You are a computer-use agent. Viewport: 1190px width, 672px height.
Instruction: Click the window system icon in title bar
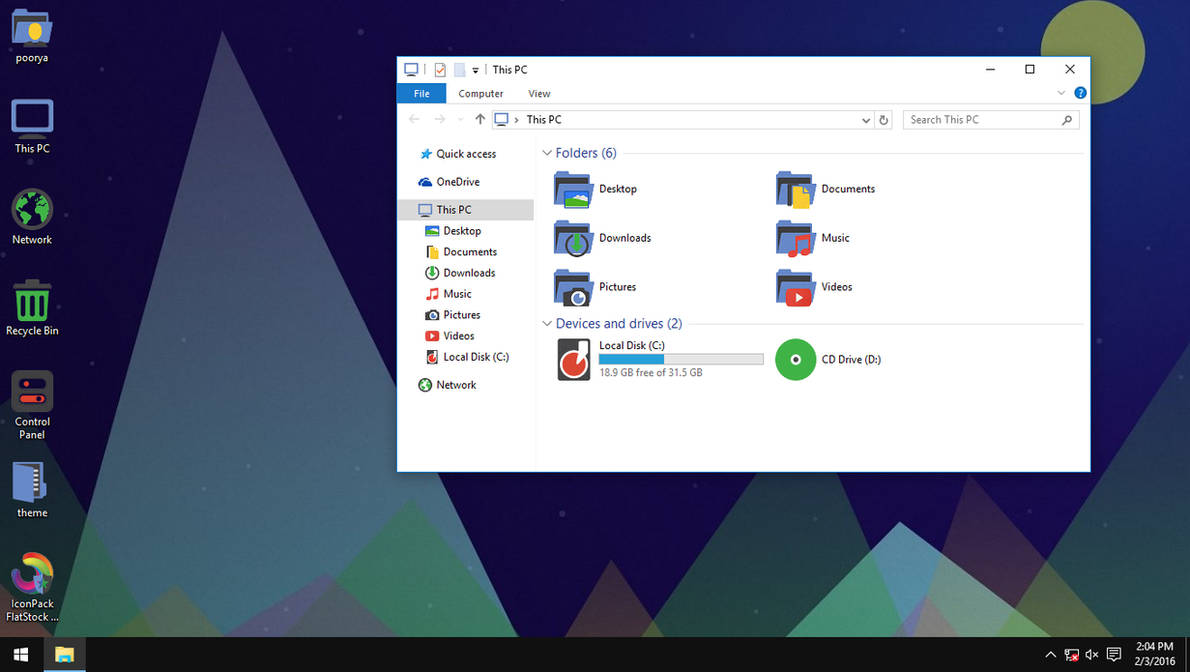pos(411,70)
